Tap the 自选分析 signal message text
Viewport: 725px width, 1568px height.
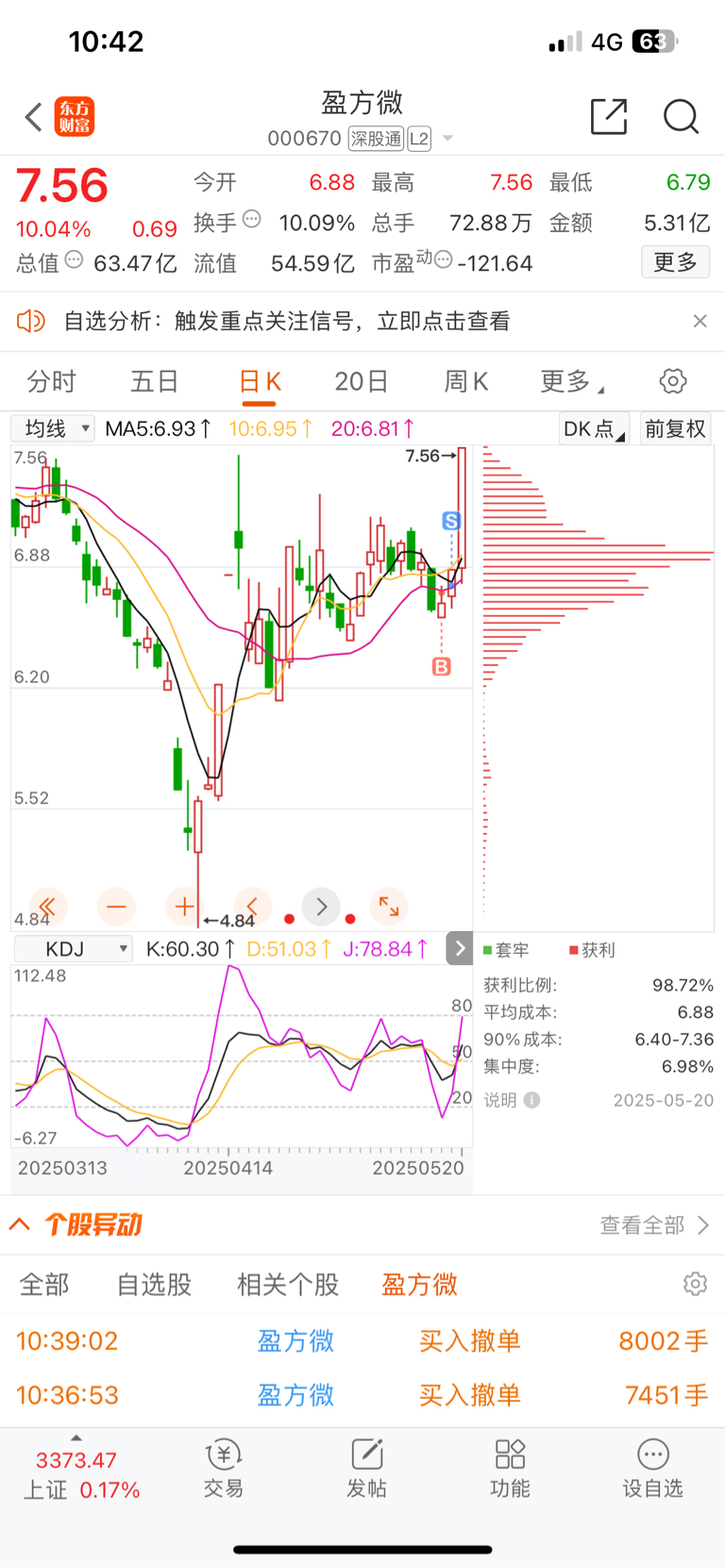287,321
